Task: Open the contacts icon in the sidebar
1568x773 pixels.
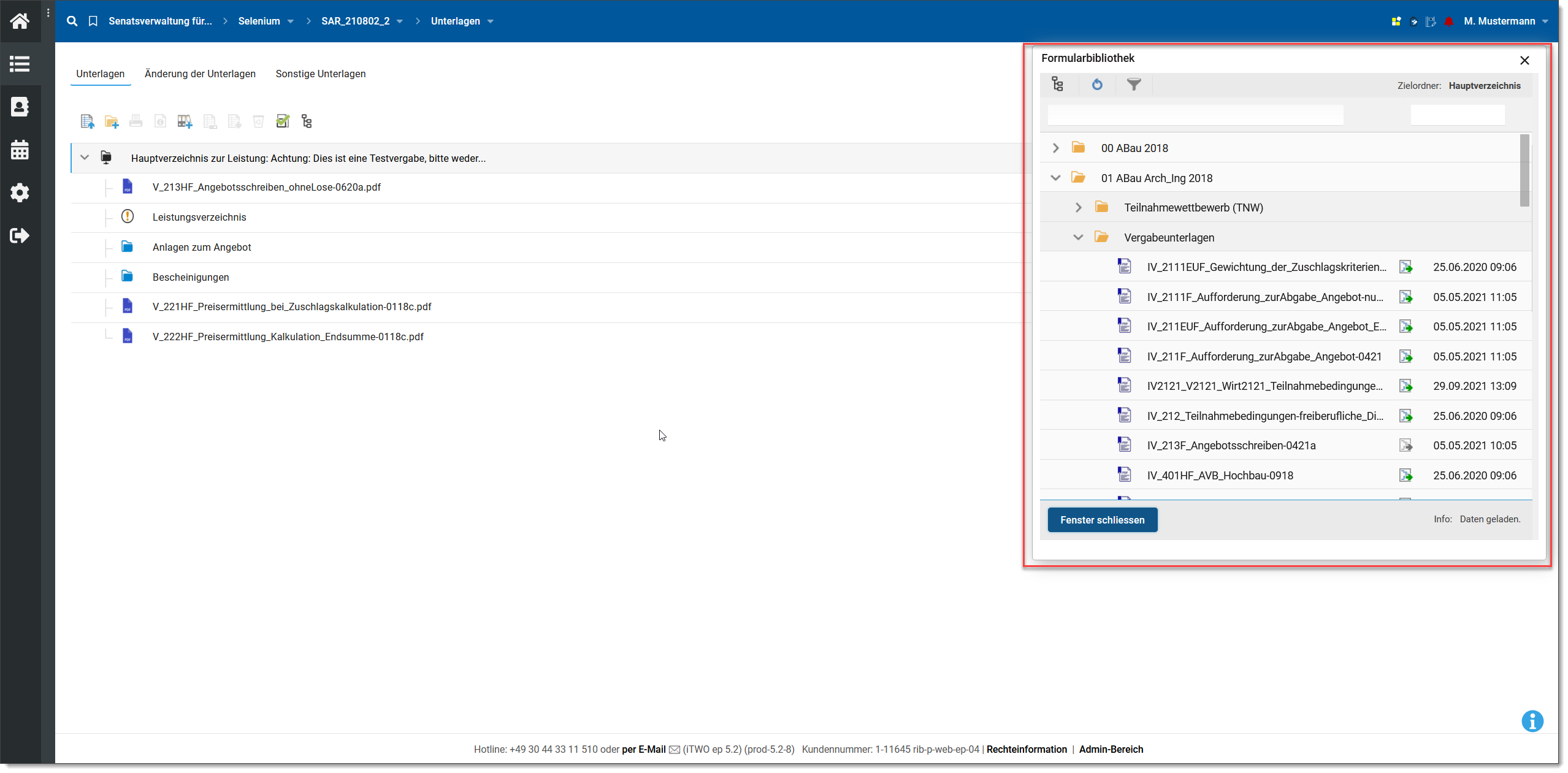Action: coord(20,107)
